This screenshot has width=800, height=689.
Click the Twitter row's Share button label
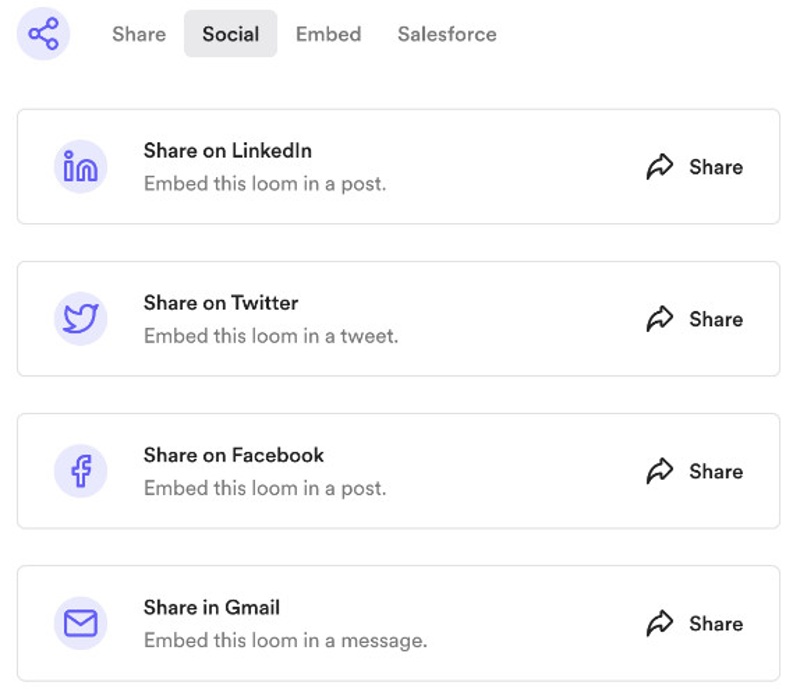click(716, 319)
